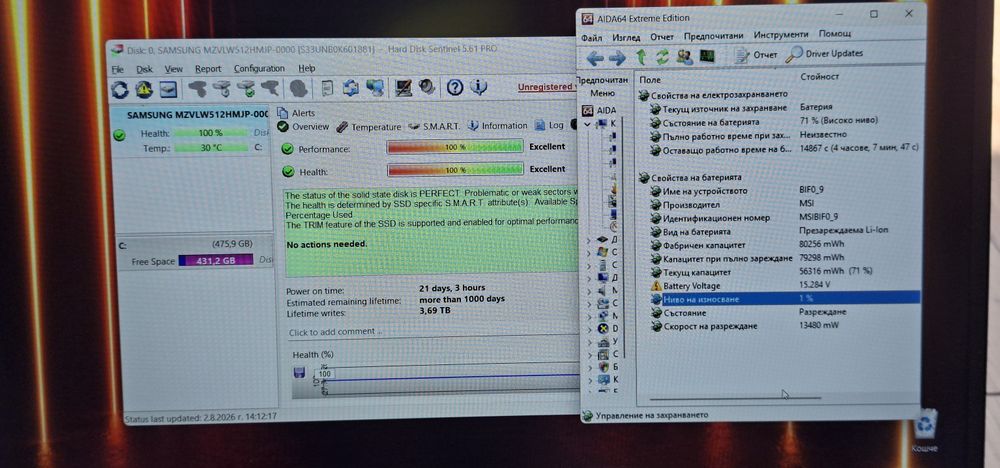Select the Battery Voltage row

[x=784, y=286]
